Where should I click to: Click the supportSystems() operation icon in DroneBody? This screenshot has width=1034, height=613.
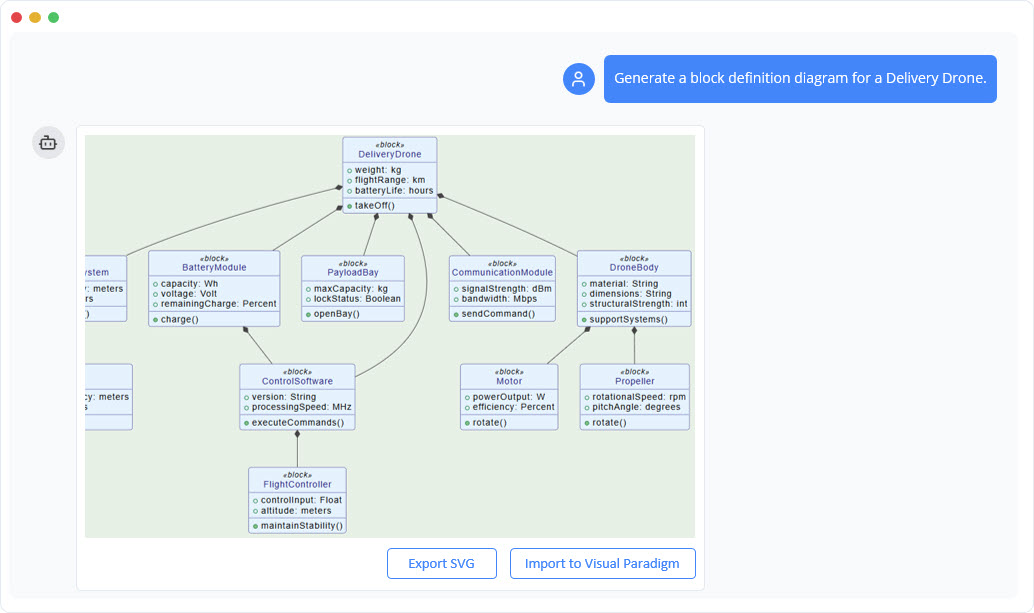[583, 317]
